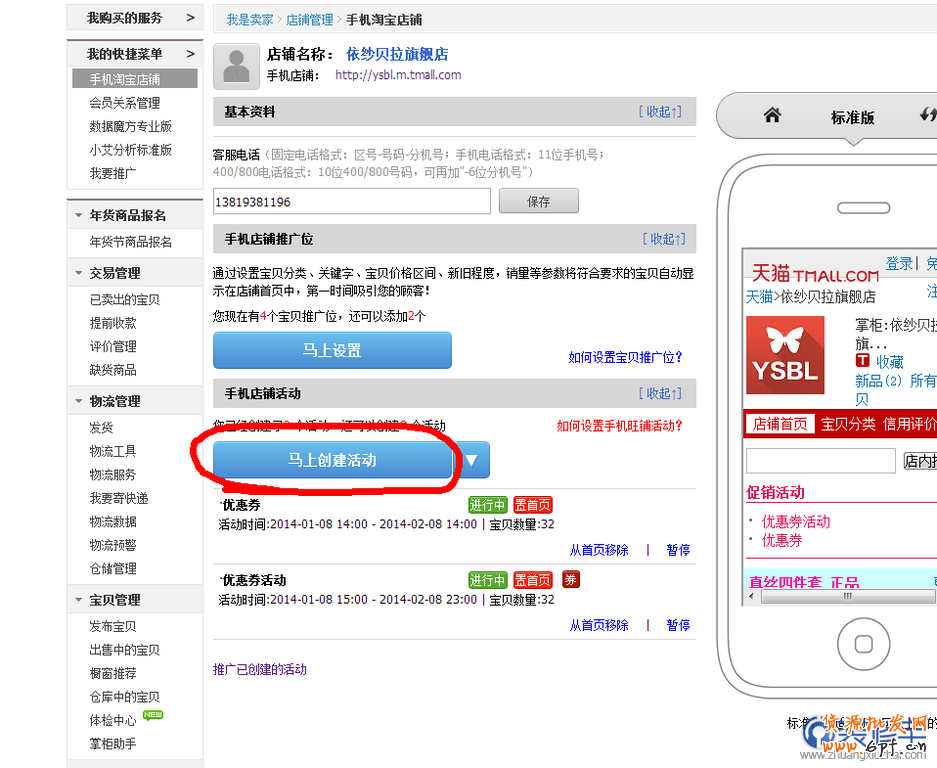Open 橱窗推荐 in sidebar
This screenshot has height=768, width=937.
tap(113, 673)
